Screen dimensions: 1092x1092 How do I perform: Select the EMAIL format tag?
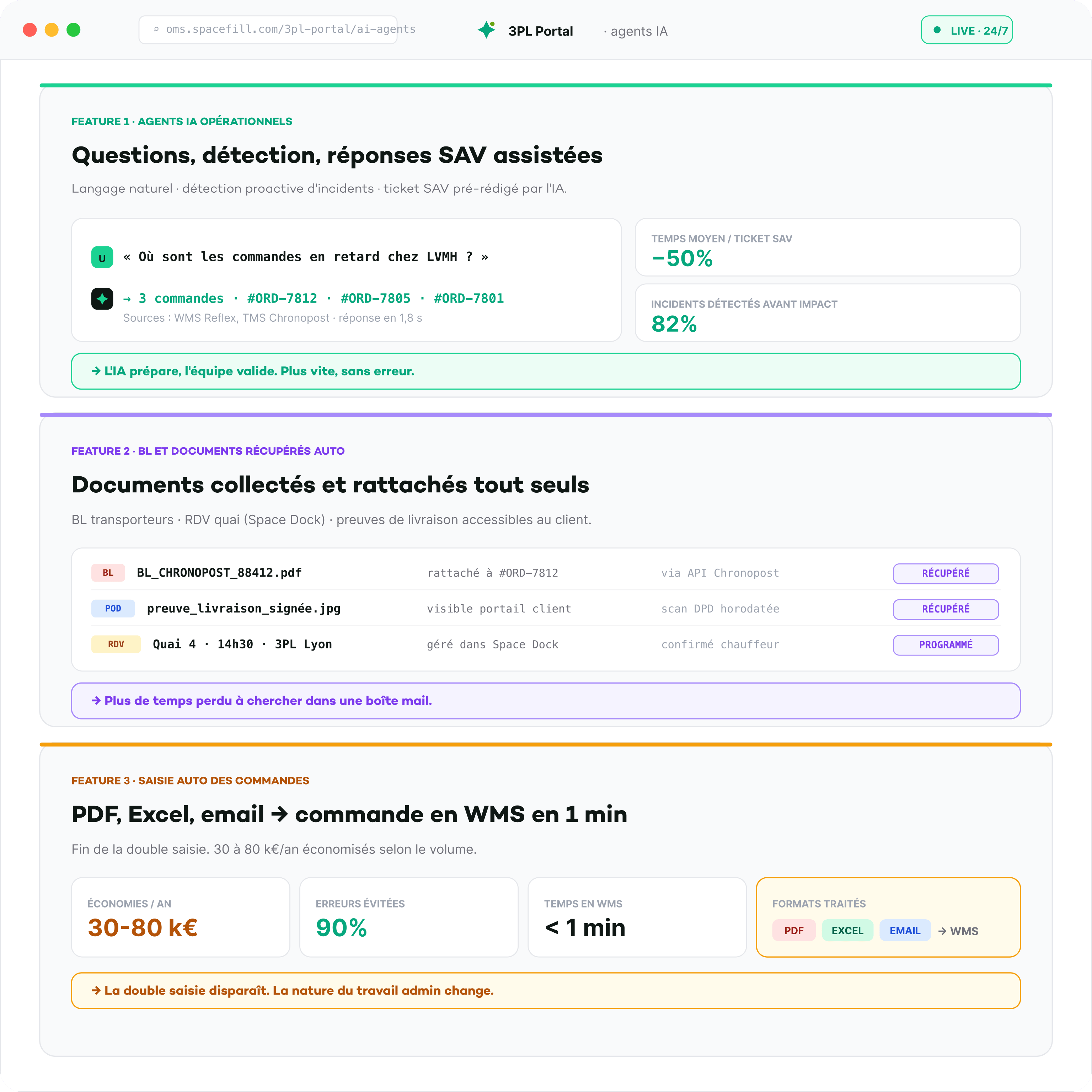(x=905, y=930)
